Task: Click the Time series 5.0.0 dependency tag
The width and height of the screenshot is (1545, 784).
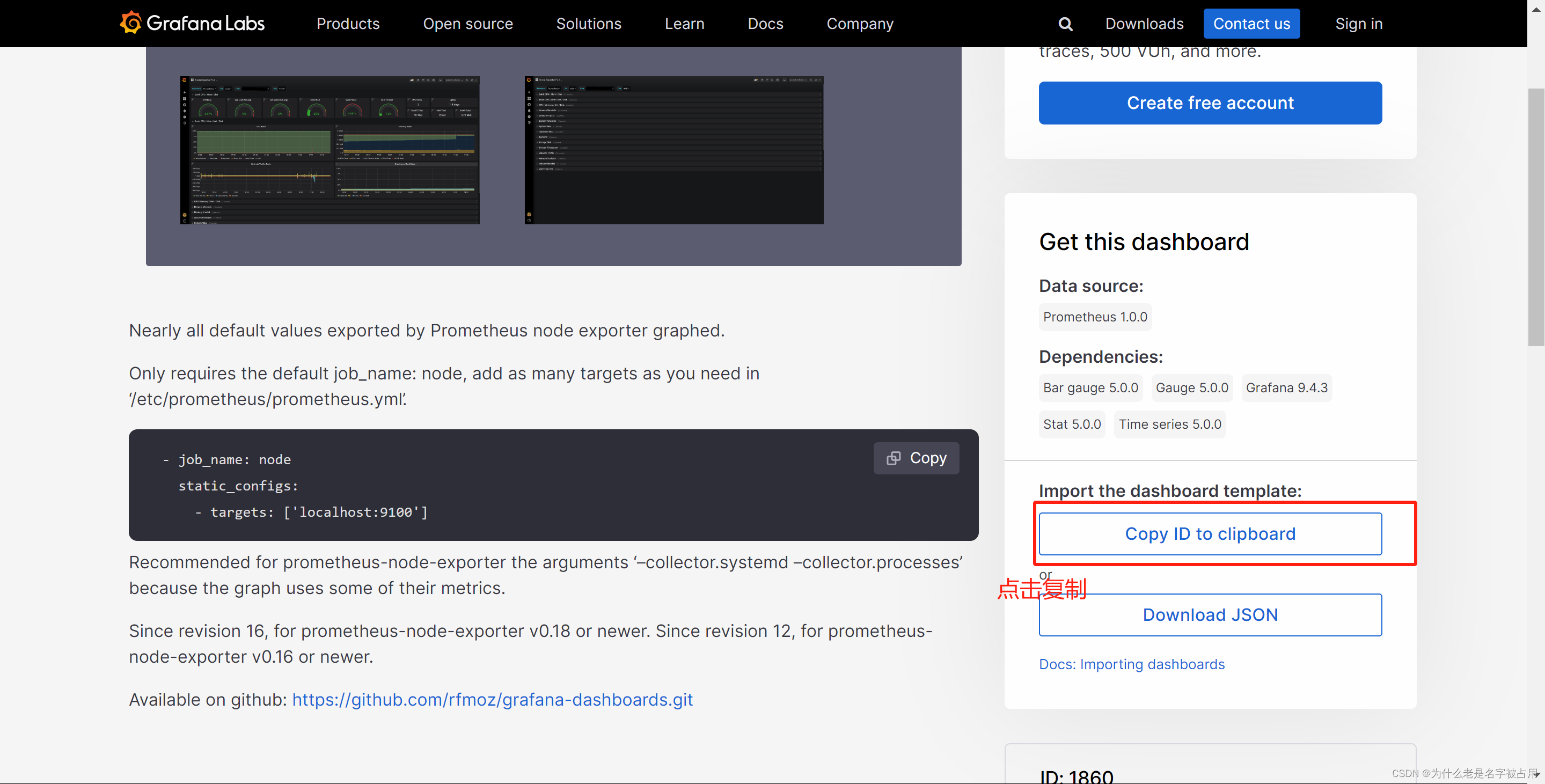Action: 1169,424
